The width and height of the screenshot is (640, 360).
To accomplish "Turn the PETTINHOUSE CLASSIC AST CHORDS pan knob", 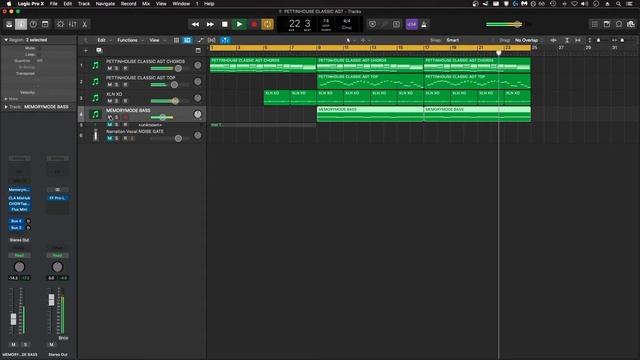I will pyautogui.click(x=198, y=65).
